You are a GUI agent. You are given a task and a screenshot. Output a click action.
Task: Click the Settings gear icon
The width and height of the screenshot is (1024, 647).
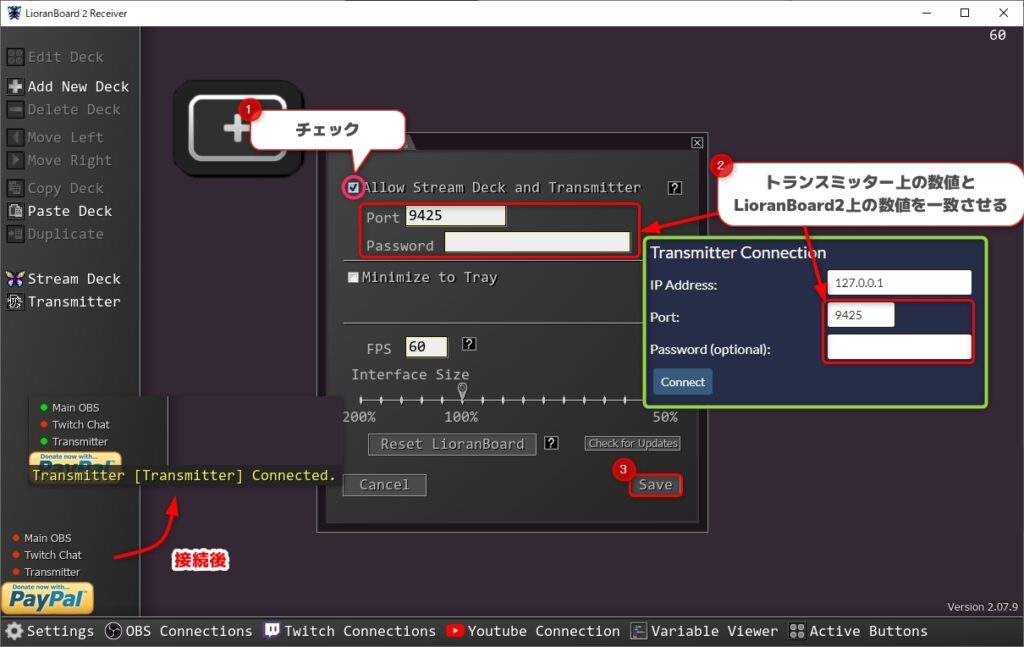pos(14,631)
